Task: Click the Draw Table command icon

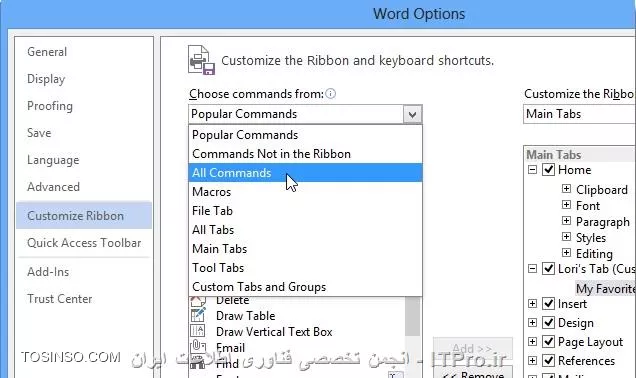Action: click(198, 315)
